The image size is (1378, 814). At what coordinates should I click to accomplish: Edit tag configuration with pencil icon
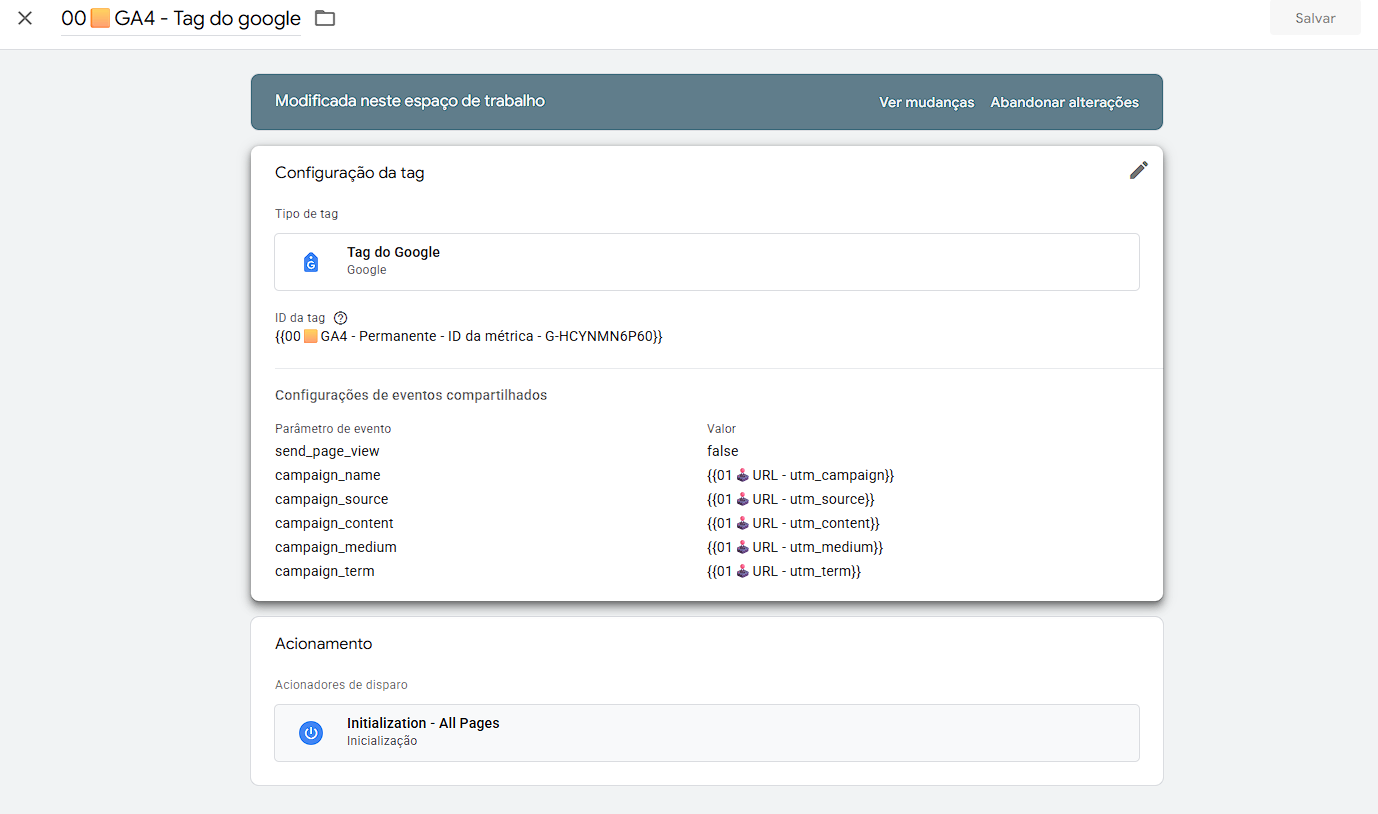tap(1138, 170)
